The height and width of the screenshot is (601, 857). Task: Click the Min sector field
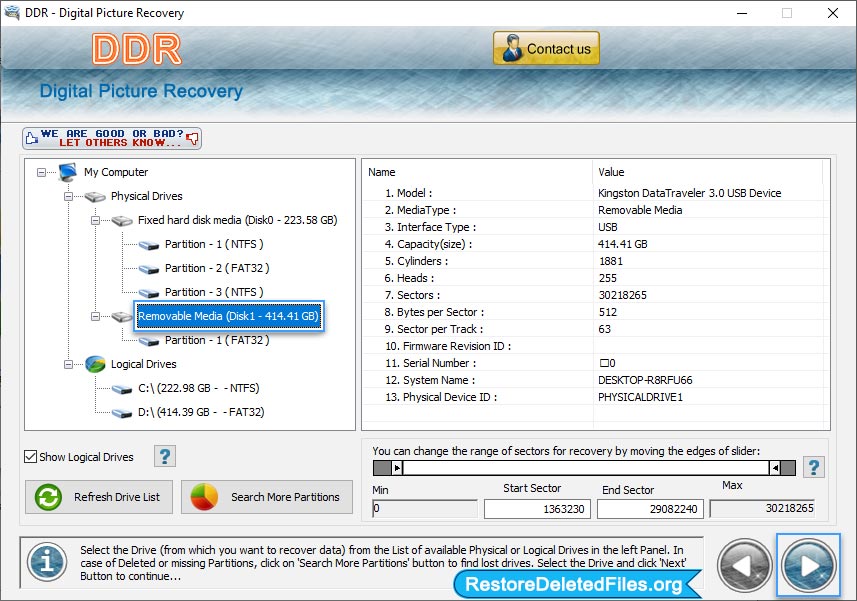[x=425, y=509]
